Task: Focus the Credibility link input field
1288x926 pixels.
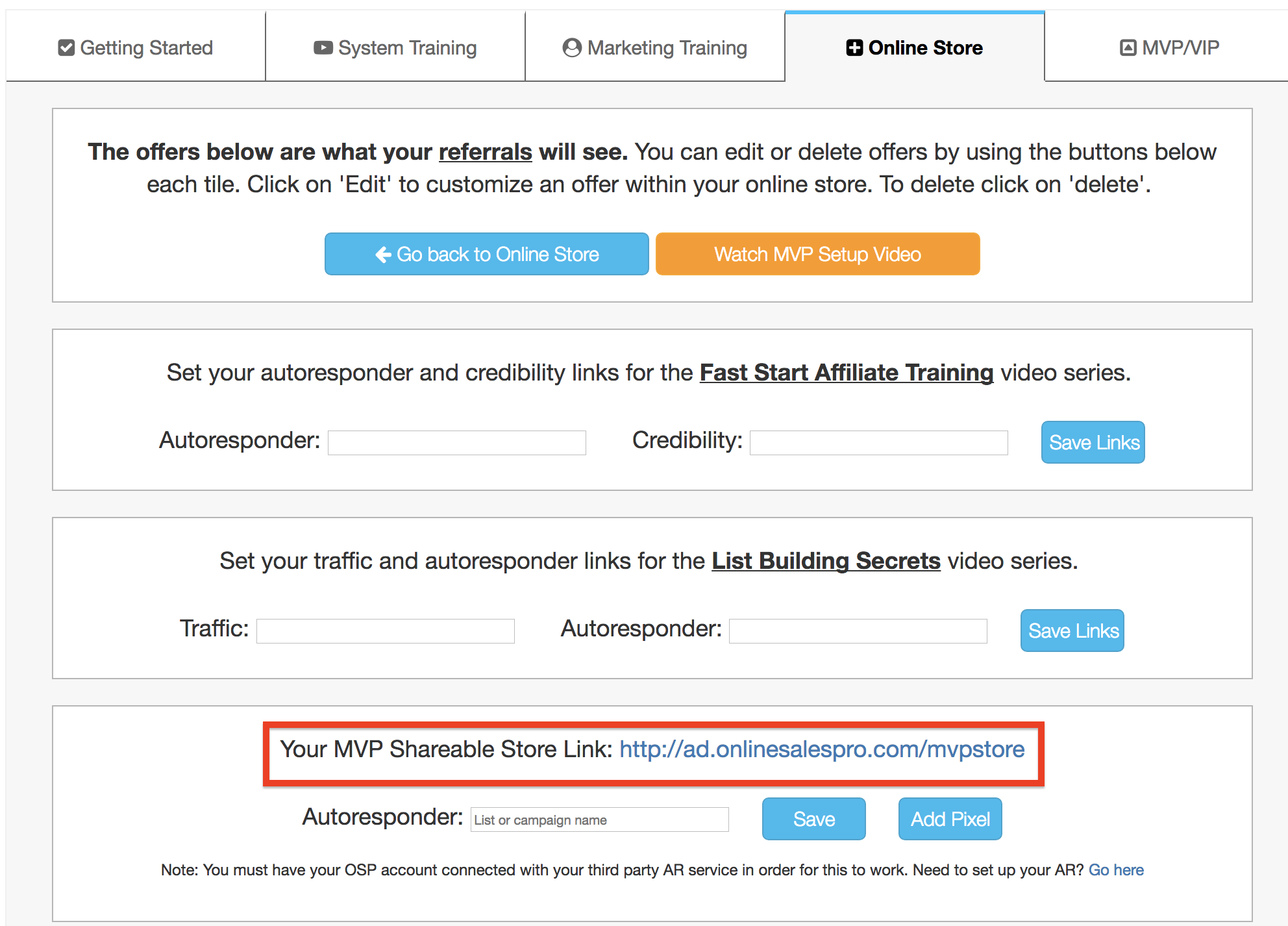Action: tap(879, 443)
